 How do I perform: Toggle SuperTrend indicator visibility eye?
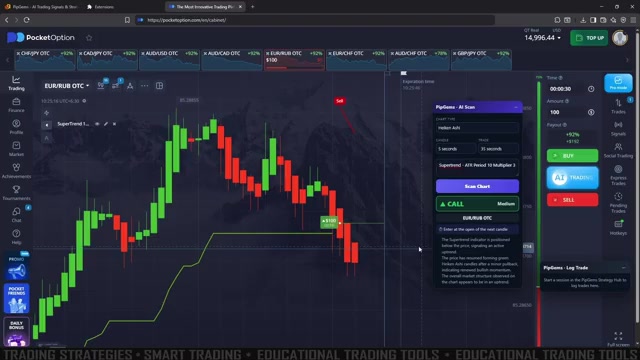tap(97, 124)
